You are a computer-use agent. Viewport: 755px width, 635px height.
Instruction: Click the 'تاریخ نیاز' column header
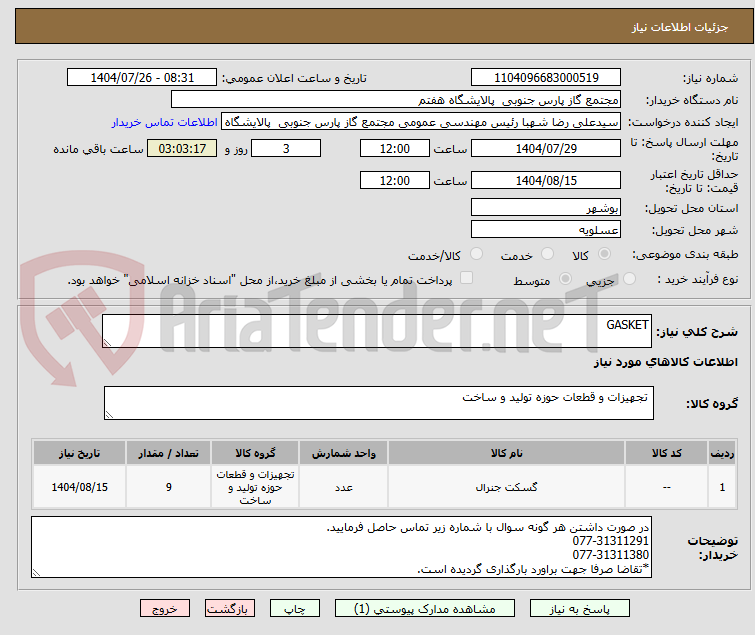(x=79, y=453)
